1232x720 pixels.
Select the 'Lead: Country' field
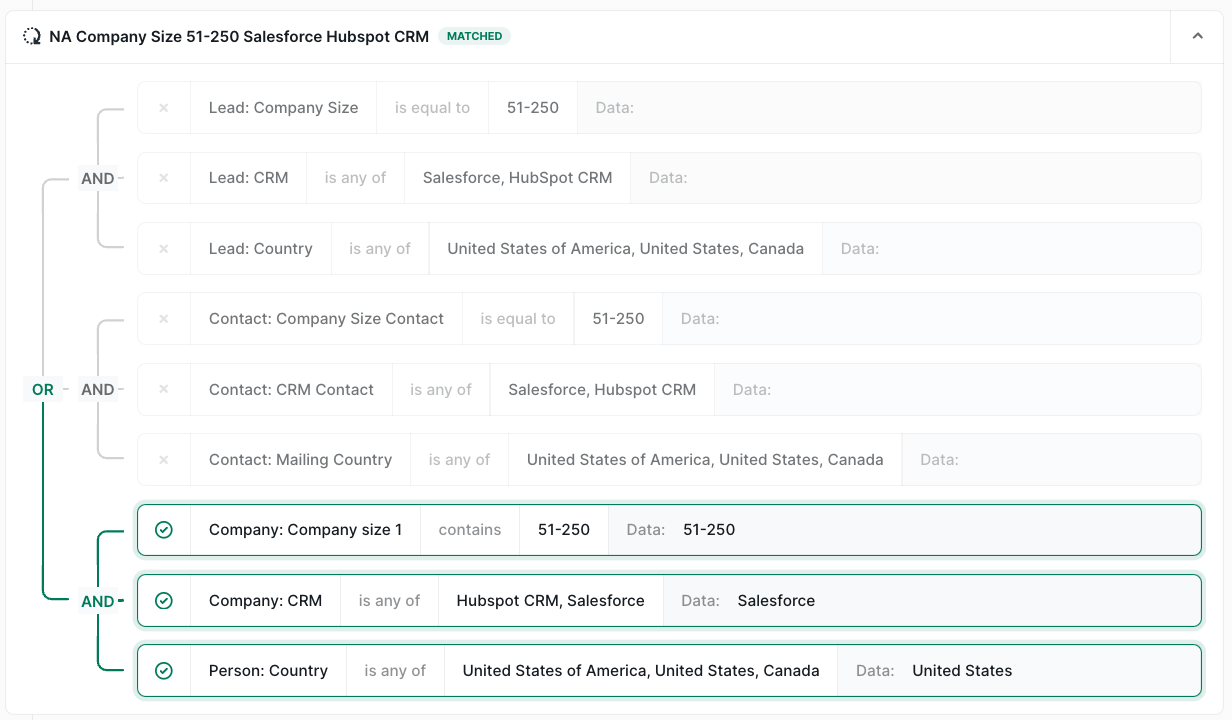pyautogui.click(x=260, y=249)
